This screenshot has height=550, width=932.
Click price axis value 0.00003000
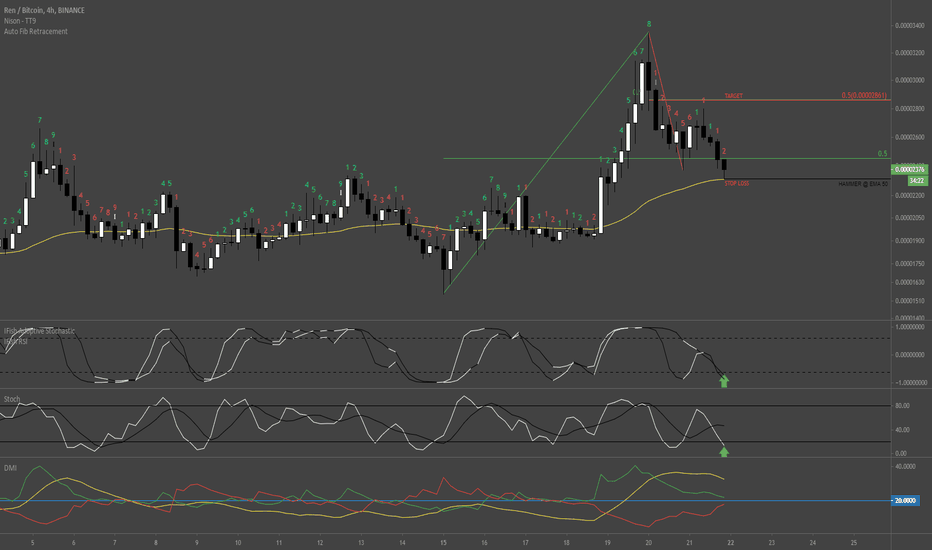coord(910,80)
